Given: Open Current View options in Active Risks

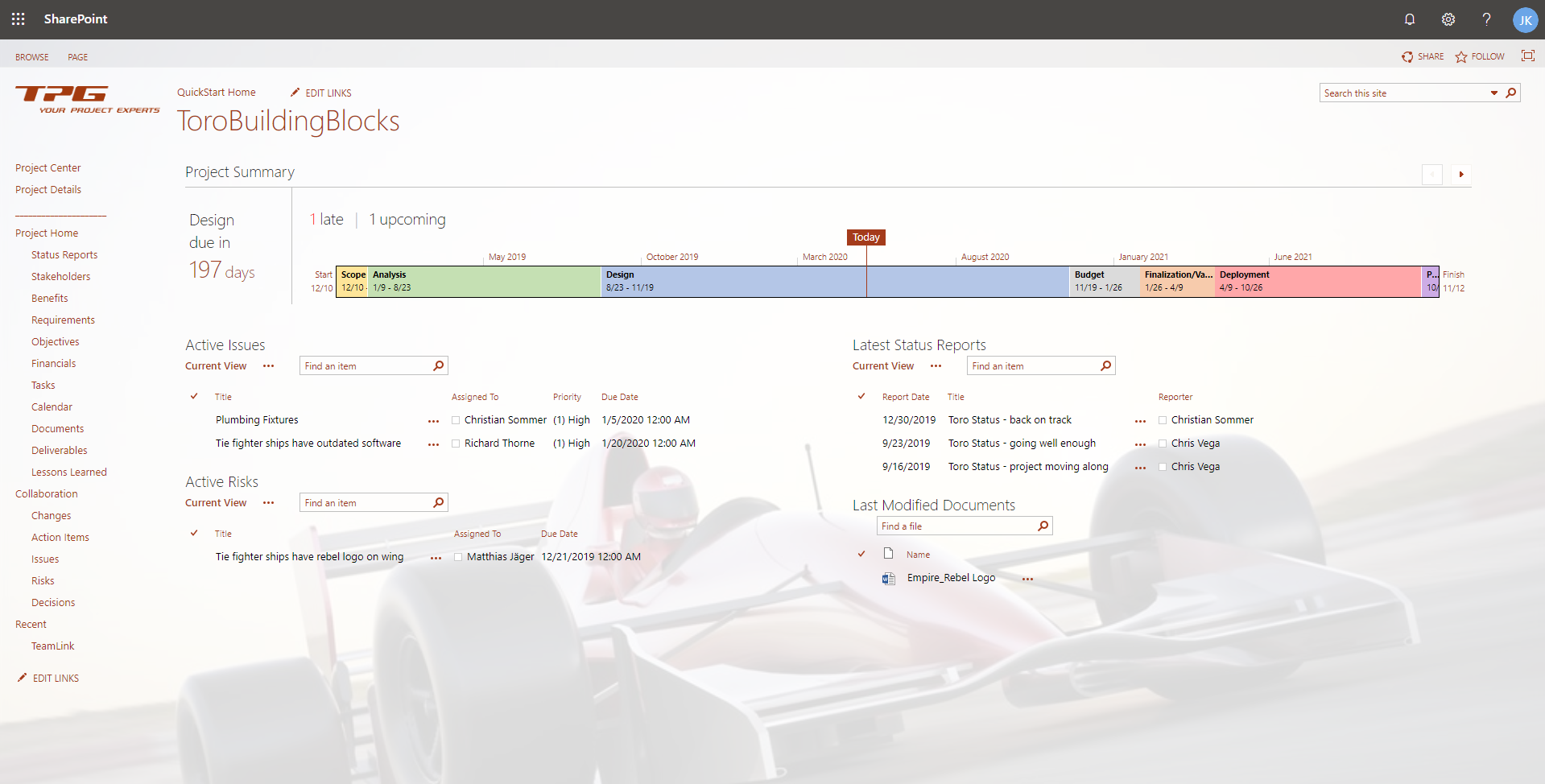Looking at the screenshot, I should [269, 502].
